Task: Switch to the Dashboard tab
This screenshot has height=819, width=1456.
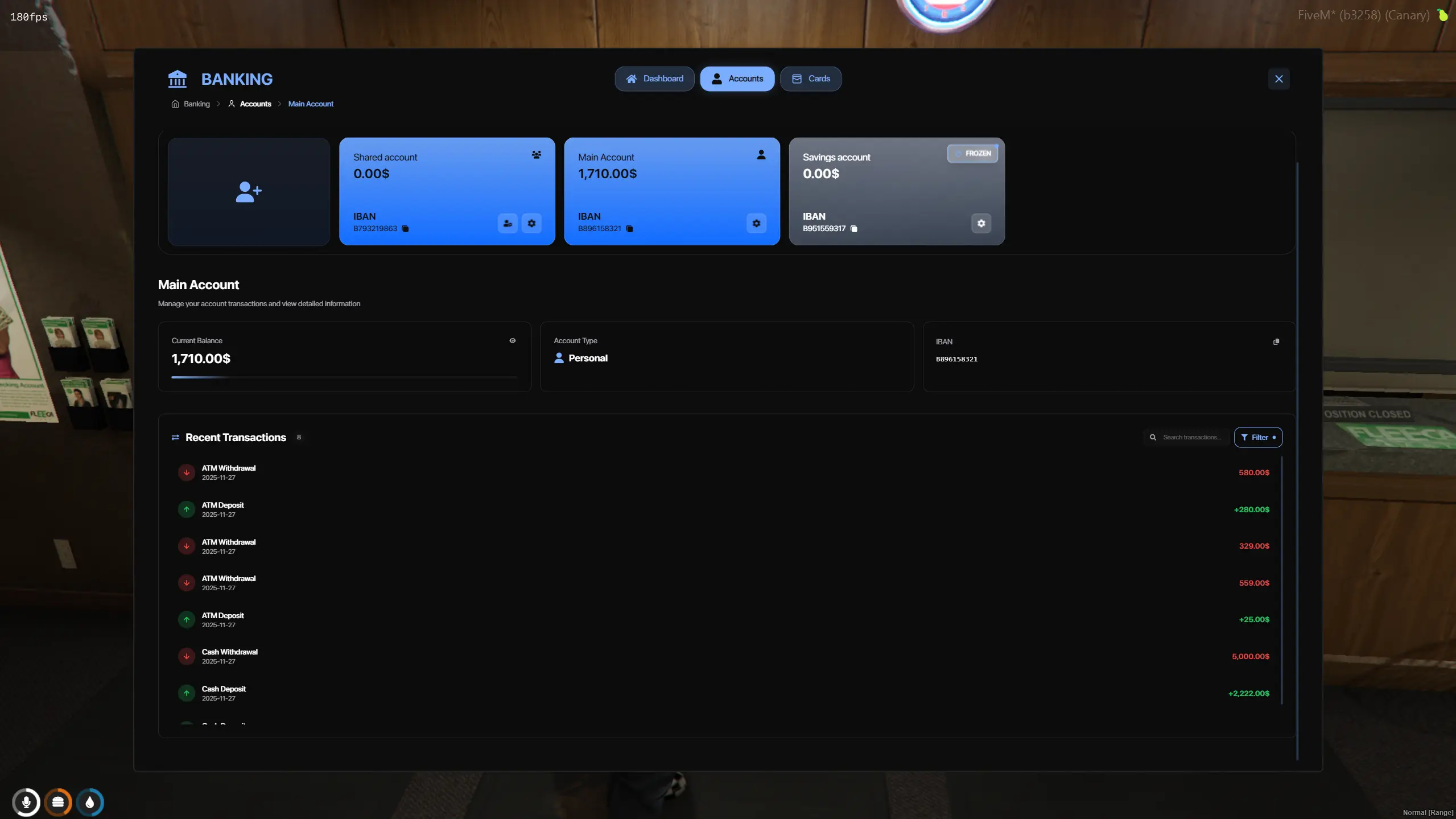Action: coord(654,79)
